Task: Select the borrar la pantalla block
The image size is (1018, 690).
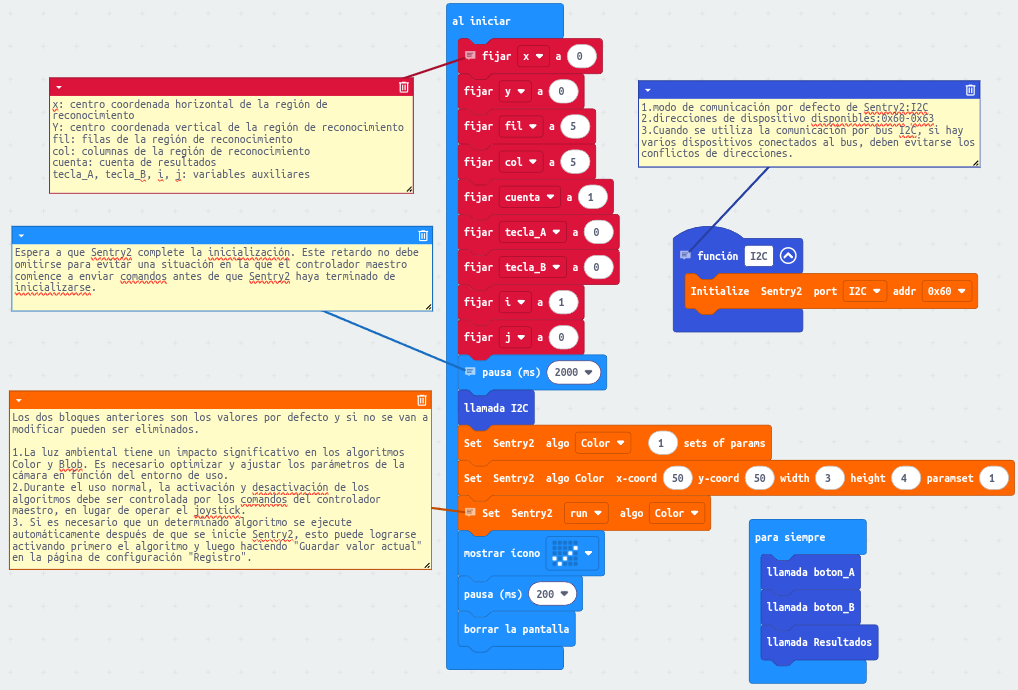Action: [x=516, y=630]
